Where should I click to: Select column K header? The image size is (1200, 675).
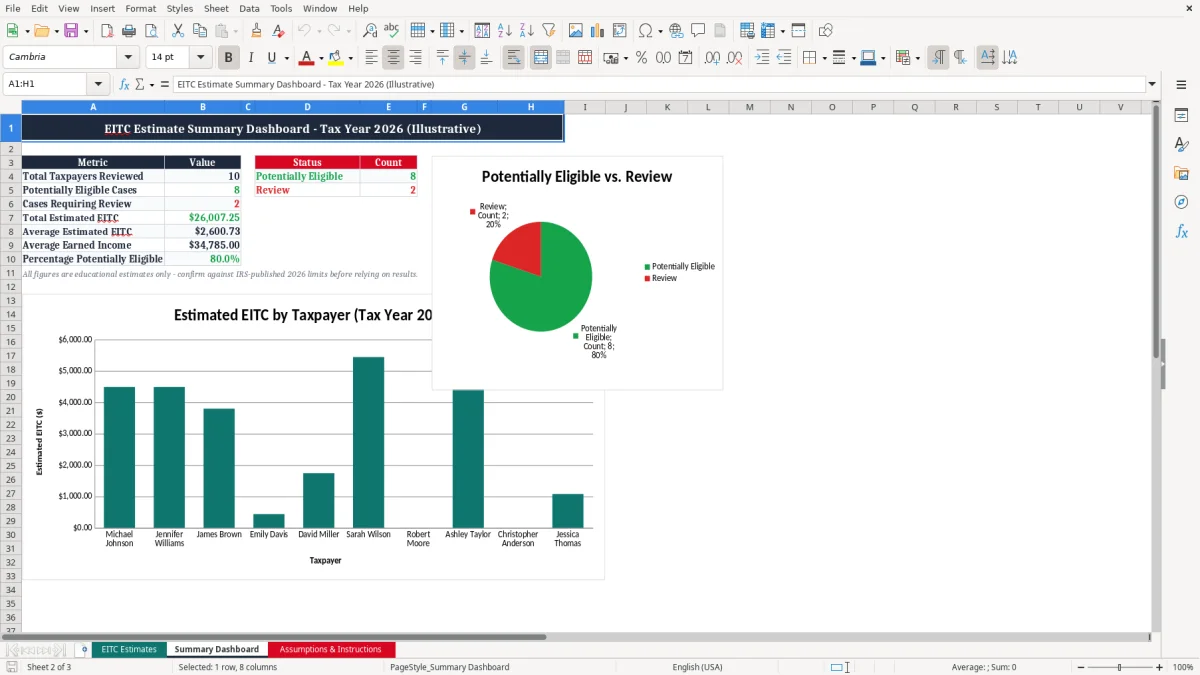pos(667,107)
